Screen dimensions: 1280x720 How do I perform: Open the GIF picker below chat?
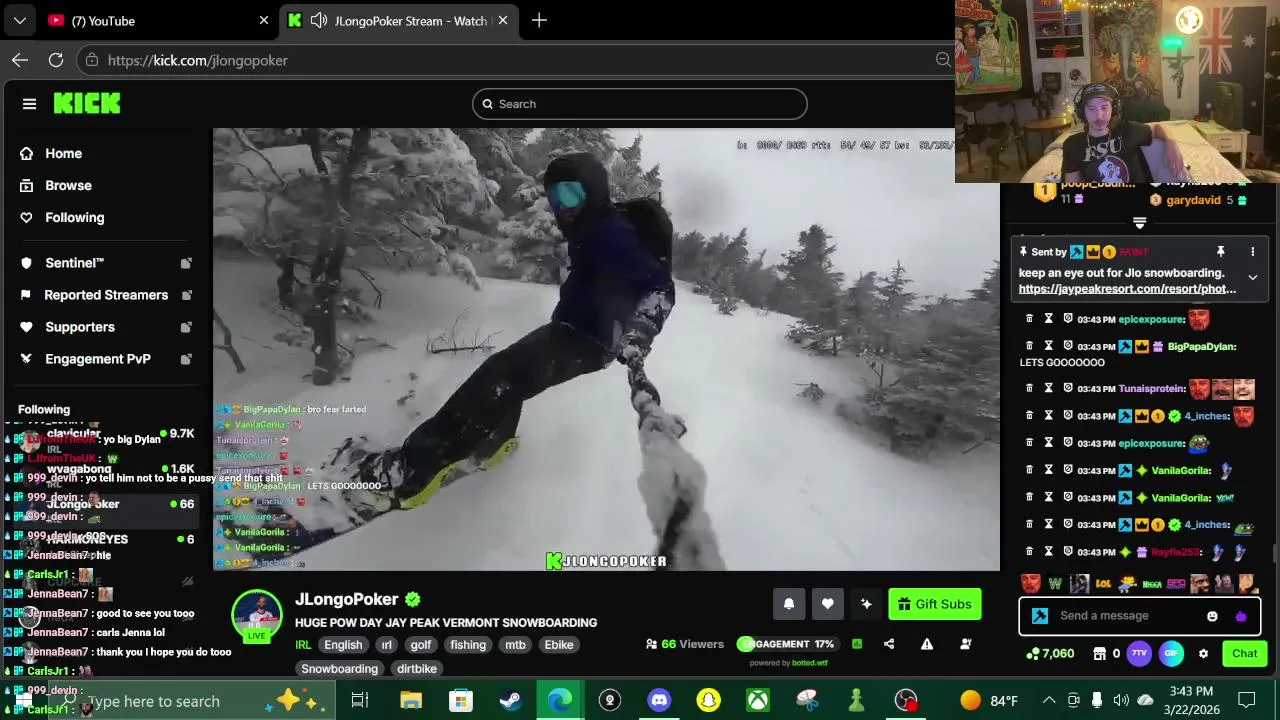[x=1172, y=653]
